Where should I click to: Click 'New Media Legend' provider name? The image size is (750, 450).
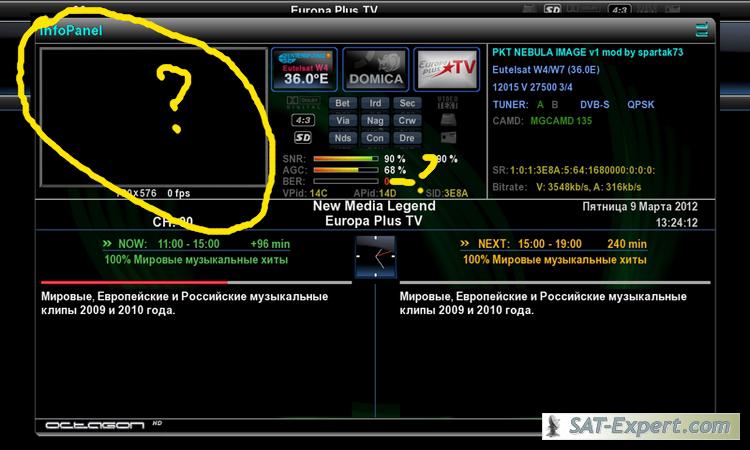tap(374, 206)
